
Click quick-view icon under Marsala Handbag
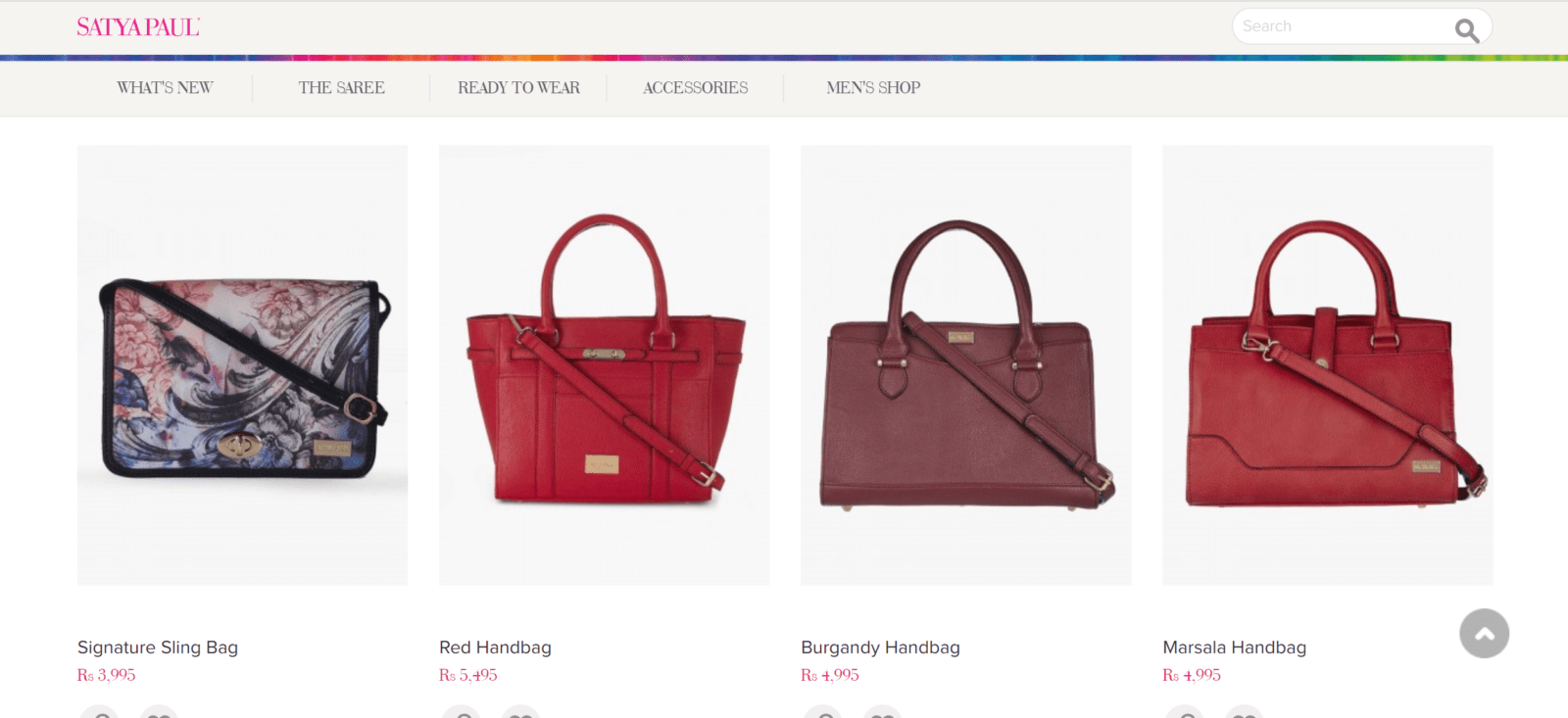pos(1184,712)
